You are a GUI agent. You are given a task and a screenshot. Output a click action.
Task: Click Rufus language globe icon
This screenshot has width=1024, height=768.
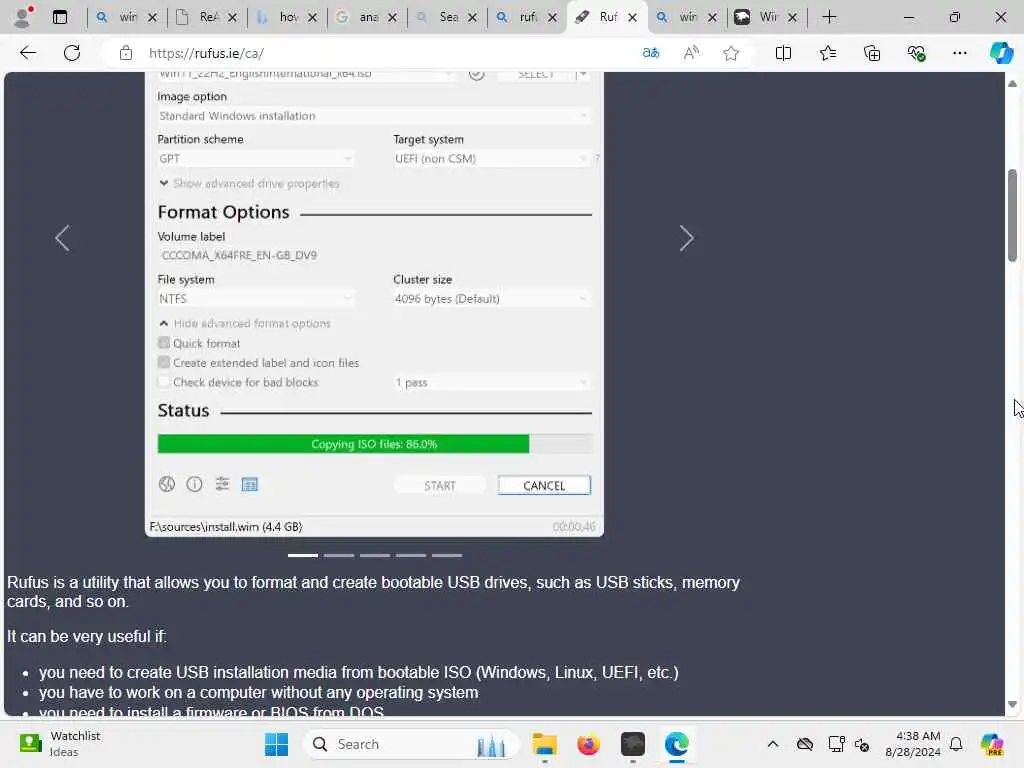167,484
